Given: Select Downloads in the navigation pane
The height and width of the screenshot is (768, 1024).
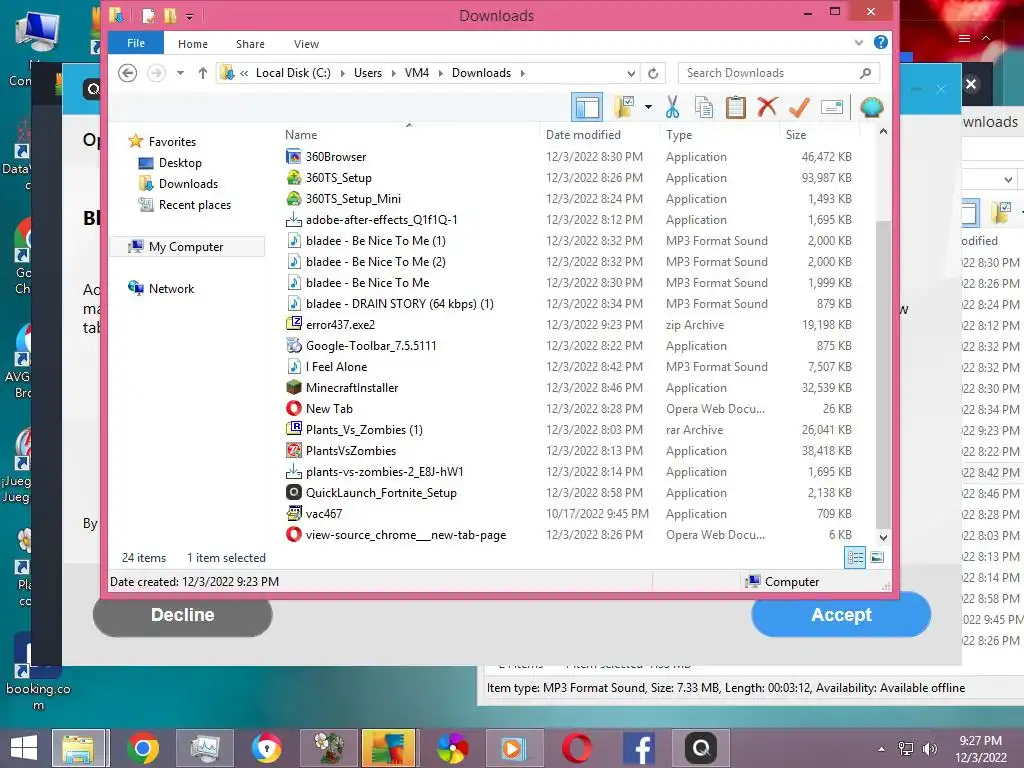Looking at the screenshot, I should pos(188,184).
